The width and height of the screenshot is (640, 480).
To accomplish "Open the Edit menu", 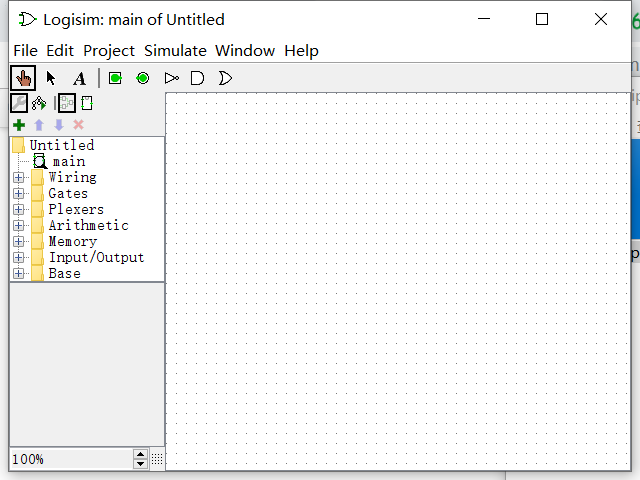I will coord(60,51).
